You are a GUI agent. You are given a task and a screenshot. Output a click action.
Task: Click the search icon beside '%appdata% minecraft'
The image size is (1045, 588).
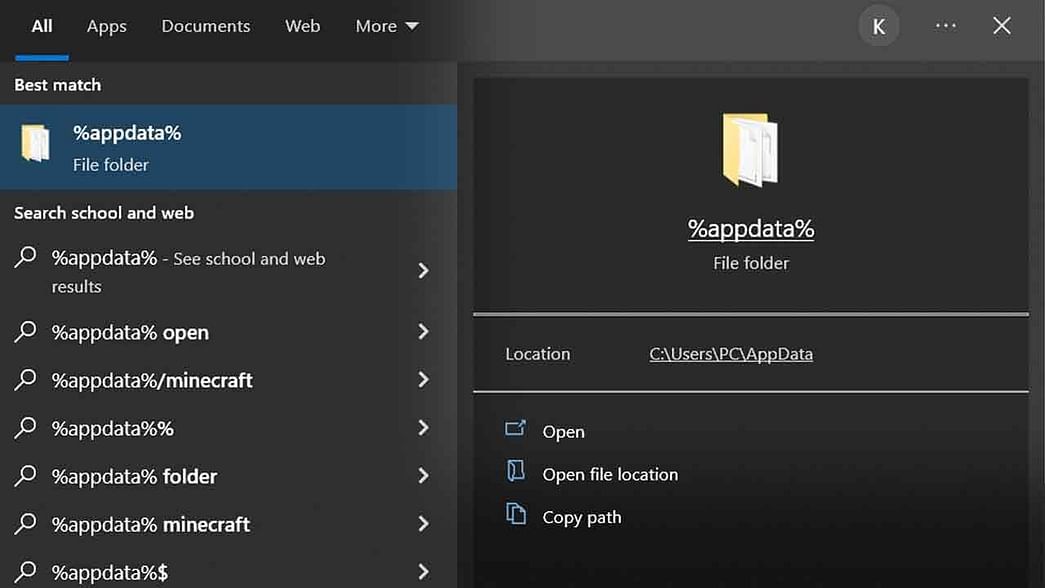tap(25, 523)
